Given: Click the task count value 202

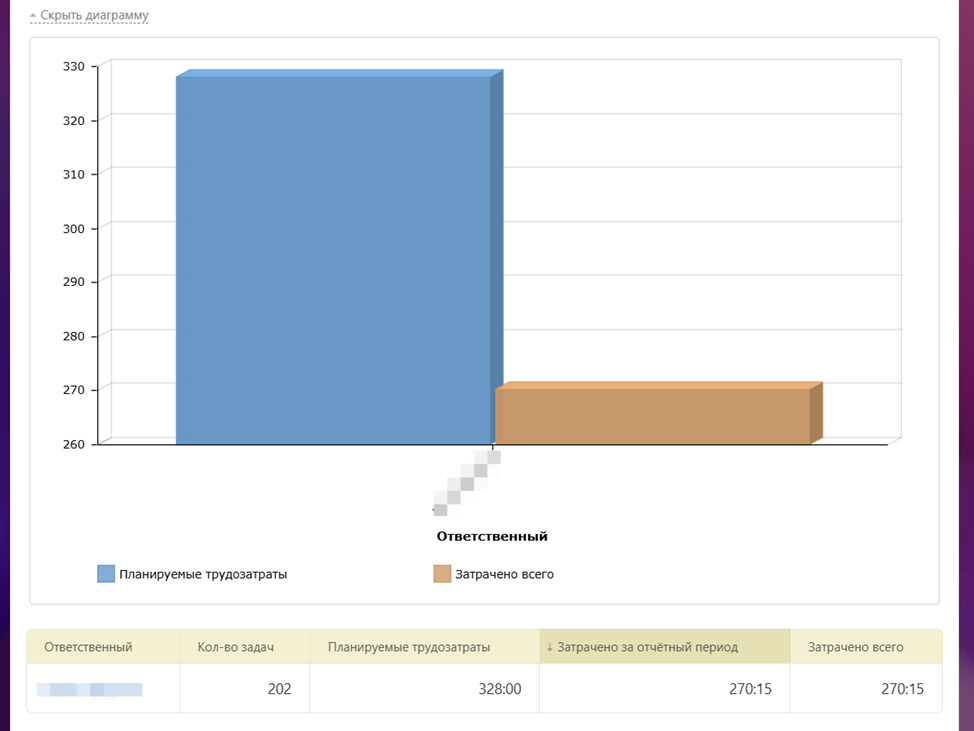Looking at the screenshot, I should [279, 689].
